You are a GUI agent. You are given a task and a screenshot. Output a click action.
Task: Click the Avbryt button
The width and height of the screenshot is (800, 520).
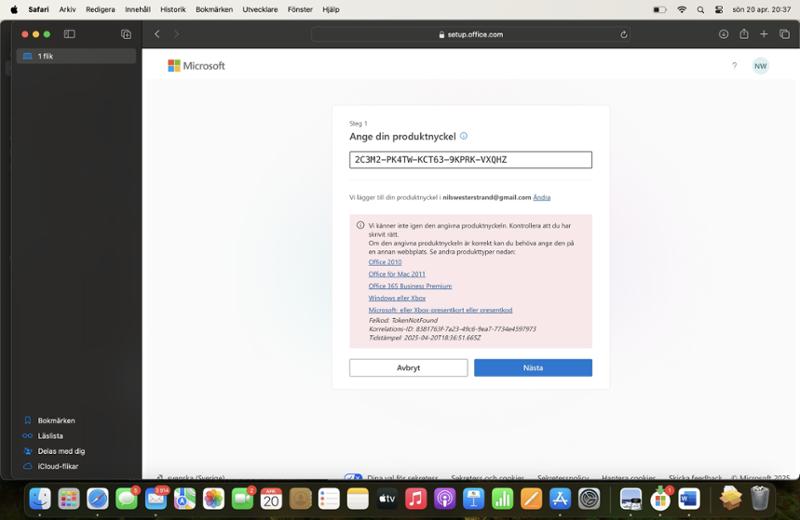[408, 367]
